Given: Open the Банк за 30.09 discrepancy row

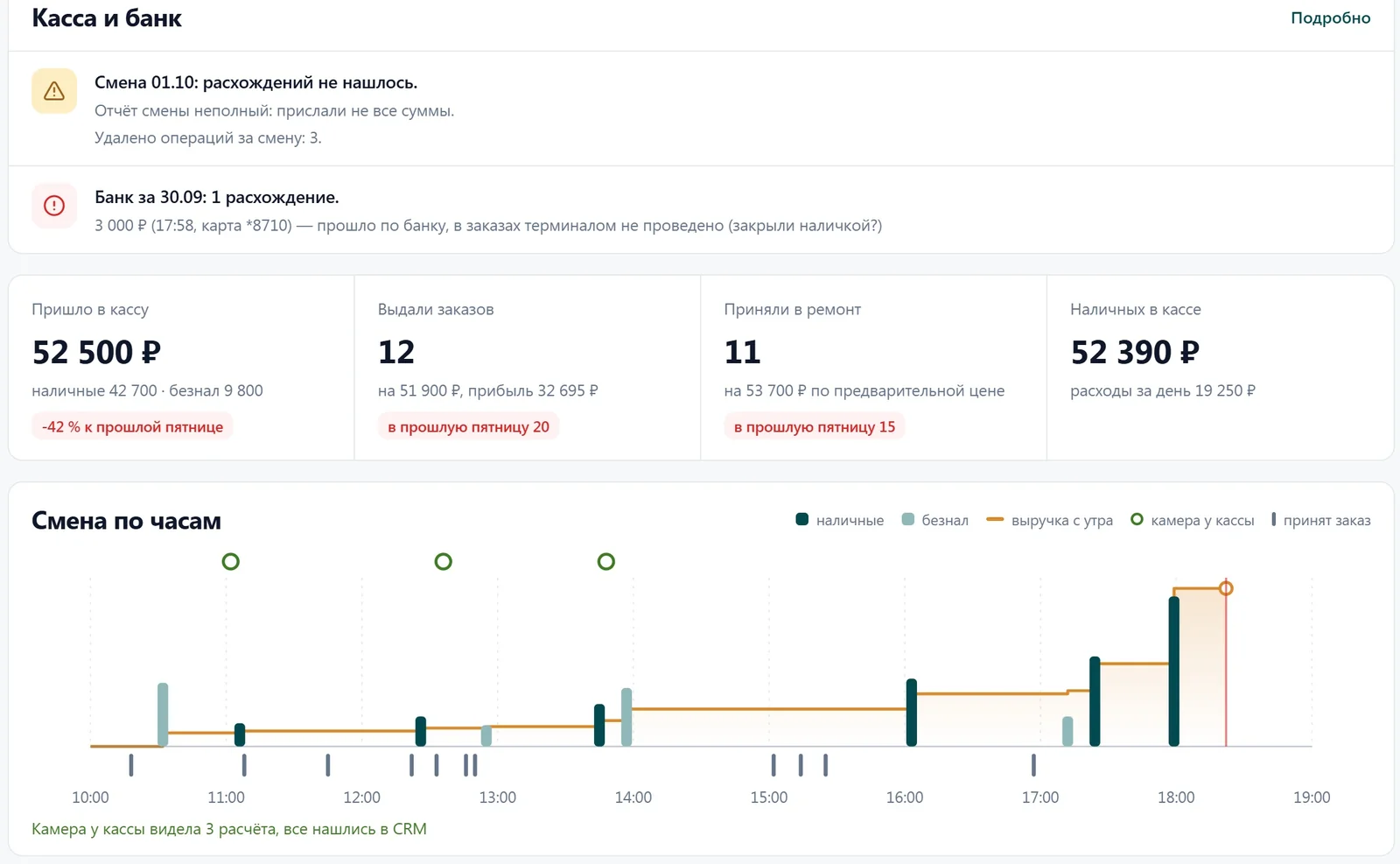Looking at the screenshot, I should coord(701,210).
